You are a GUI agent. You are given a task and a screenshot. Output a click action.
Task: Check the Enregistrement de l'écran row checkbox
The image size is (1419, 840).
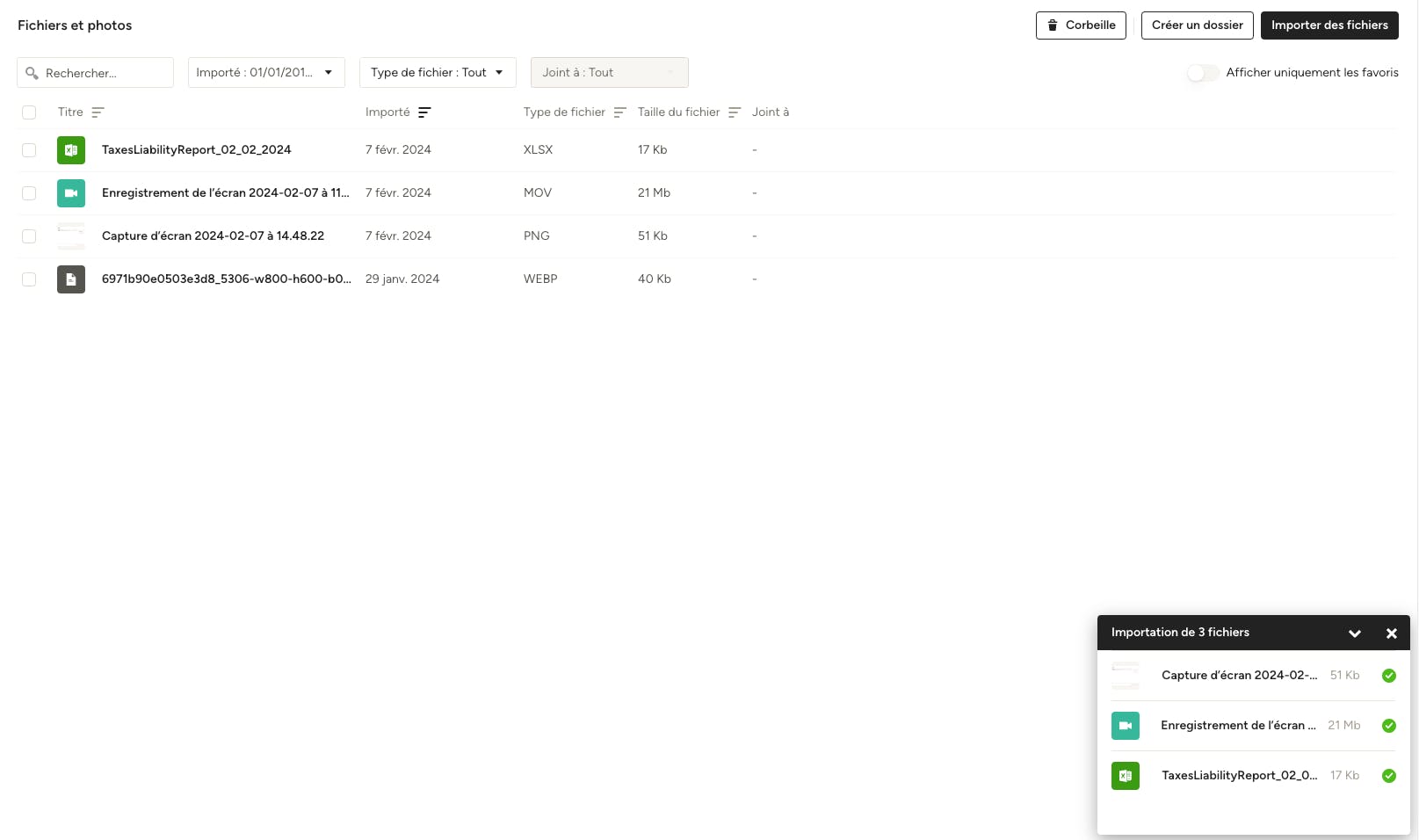click(x=29, y=193)
